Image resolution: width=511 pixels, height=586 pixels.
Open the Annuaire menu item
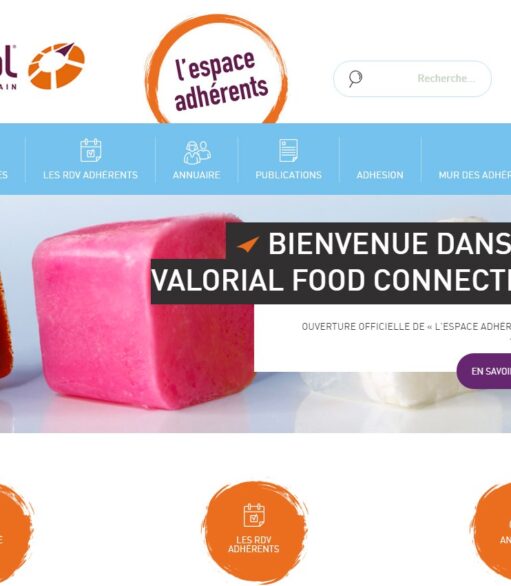pyautogui.click(x=197, y=175)
